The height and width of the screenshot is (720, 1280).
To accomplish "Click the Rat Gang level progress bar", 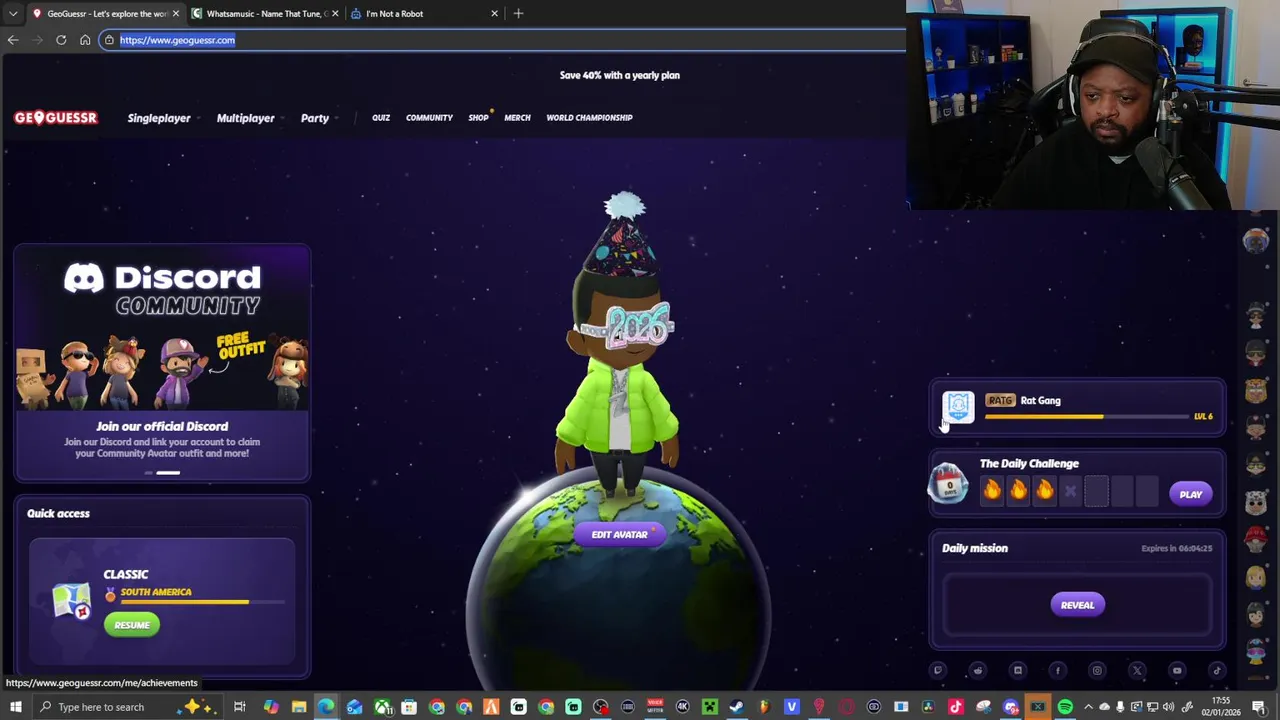I will pos(1087,417).
